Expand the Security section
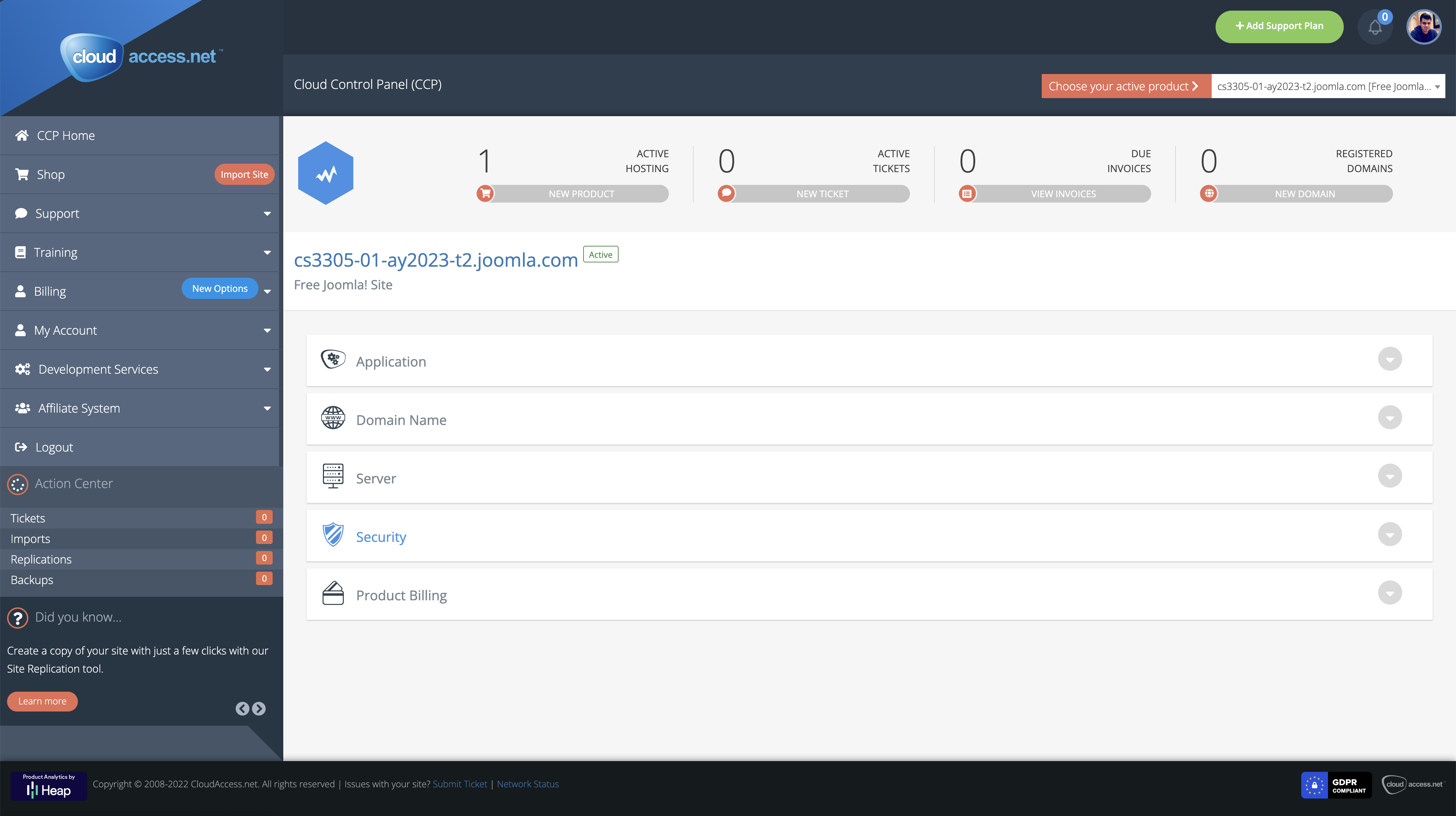Image resolution: width=1456 pixels, height=816 pixels. [1390, 534]
